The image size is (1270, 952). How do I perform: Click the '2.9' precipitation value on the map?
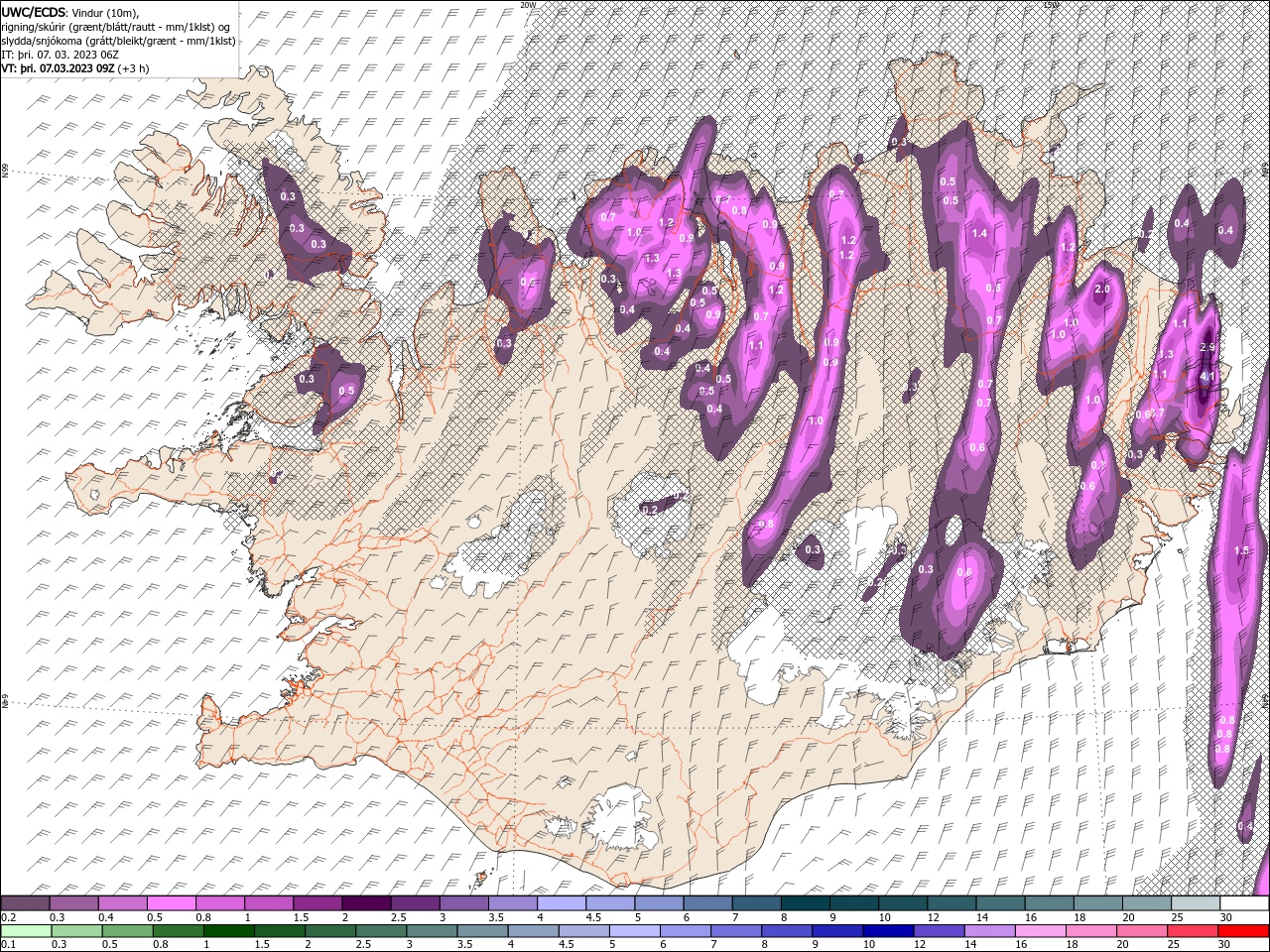pos(1207,347)
